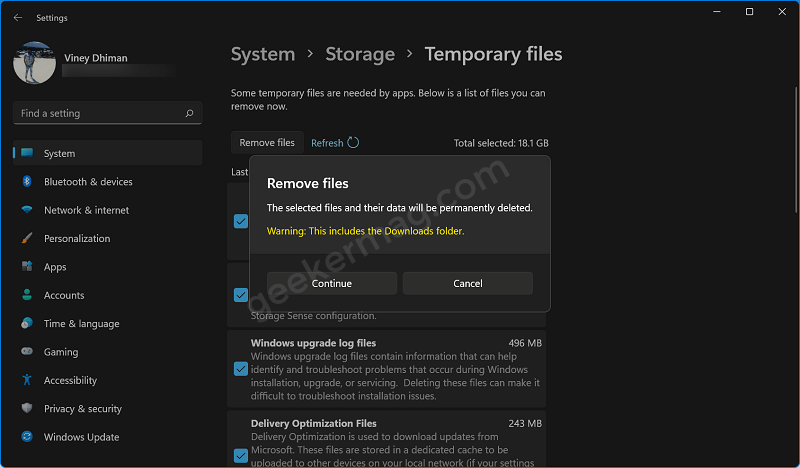This screenshot has width=800, height=468.
Task: Open Windows Update page
Action: click(x=82, y=437)
